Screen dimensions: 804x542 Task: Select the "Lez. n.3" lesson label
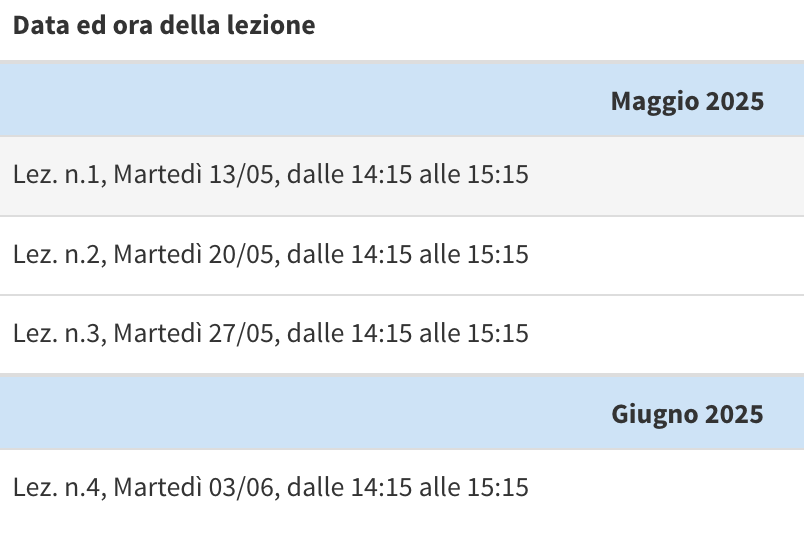(x=58, y=332)
